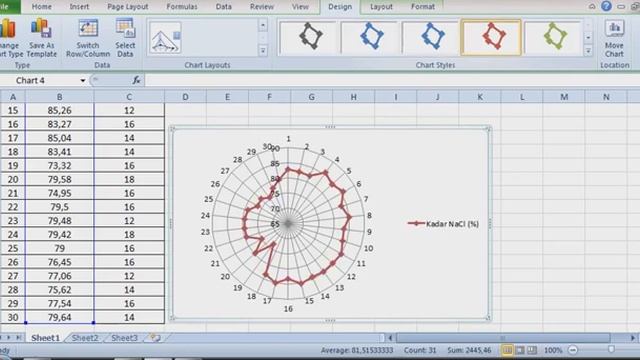This screenshot has height=360, width=640.
Task: Switch to Sheet3 tab
Action: [x=124, y=338]
